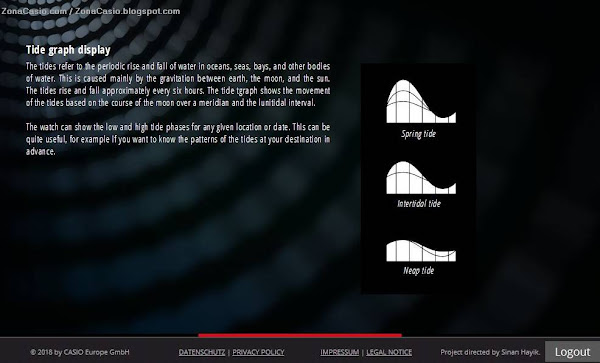600x363 pixels.
Task: Click the Logout button
Action: [572, 352]
